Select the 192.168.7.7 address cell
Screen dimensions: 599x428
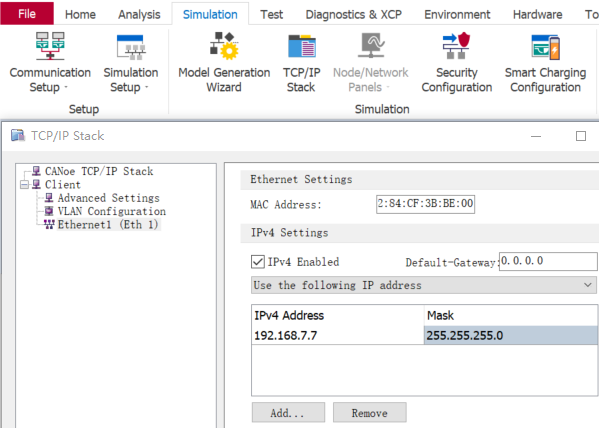(338, 336)
